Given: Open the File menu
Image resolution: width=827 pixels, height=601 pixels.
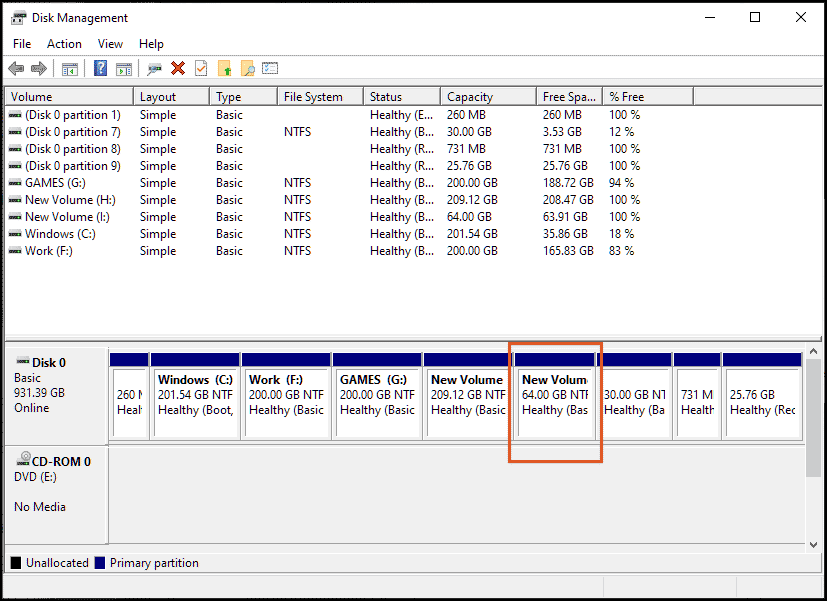Looking at the screenshot, I should [21, 44].
